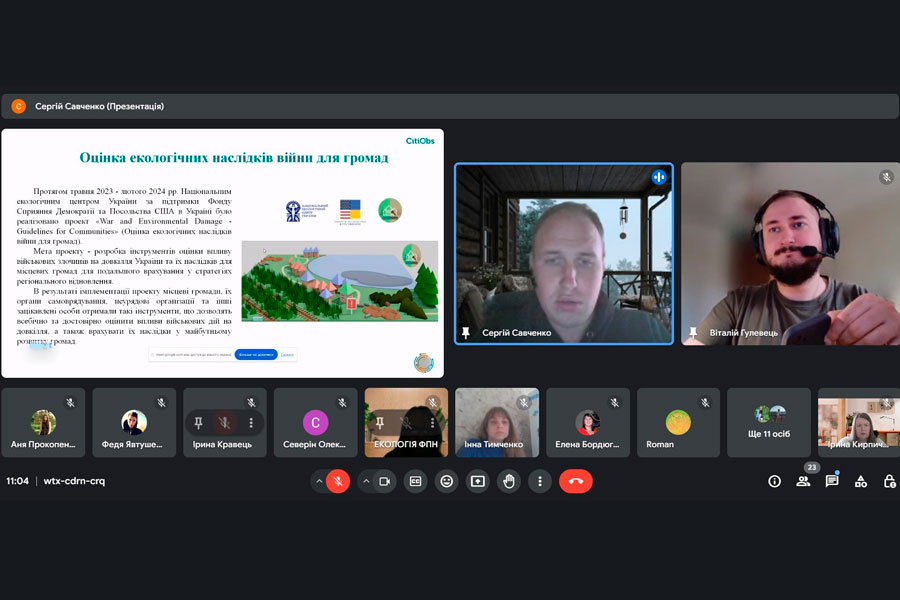Open the three-dot more options menu
The height and width of the screenshot is (600, 900).
point(540,481)
